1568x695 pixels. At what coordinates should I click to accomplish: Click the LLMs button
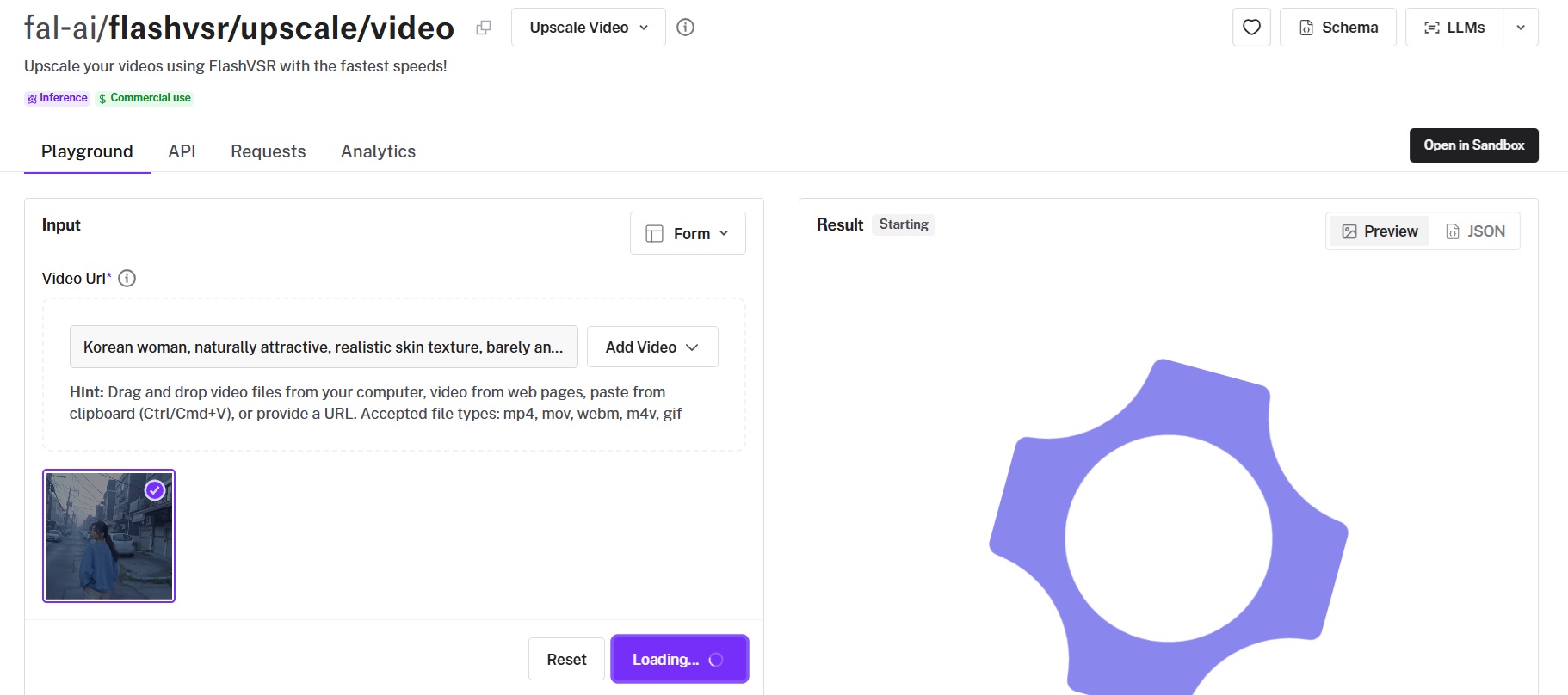click(1454, 28)
